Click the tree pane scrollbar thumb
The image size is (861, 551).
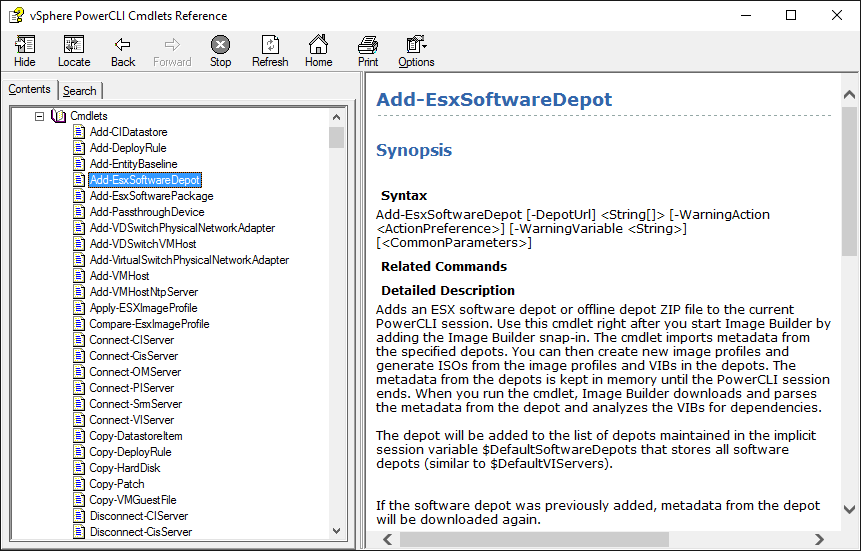[x=337, y=137]
